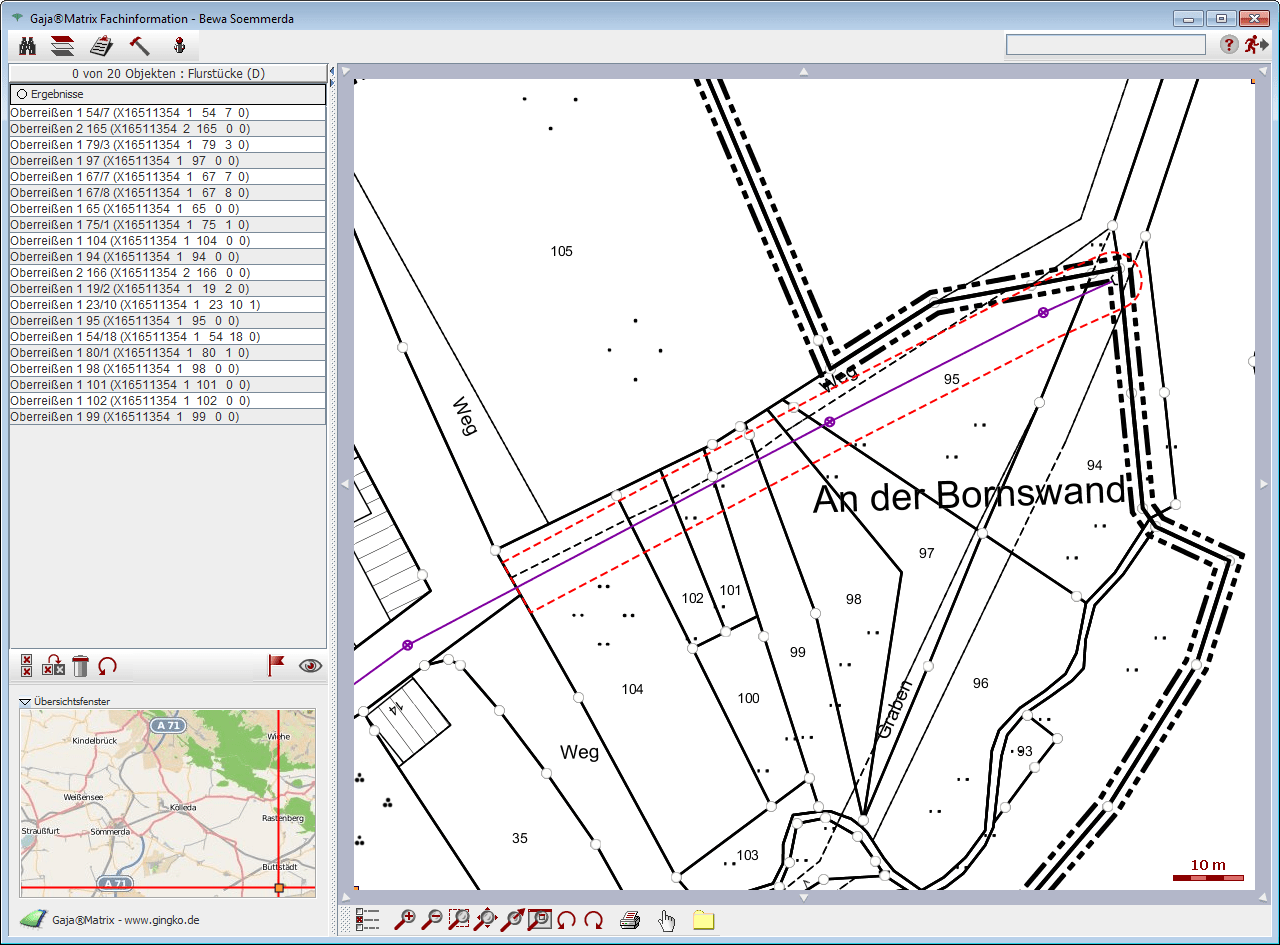Click the zoom in magnifier
The image size is (1280, 945).
[405, 920]
